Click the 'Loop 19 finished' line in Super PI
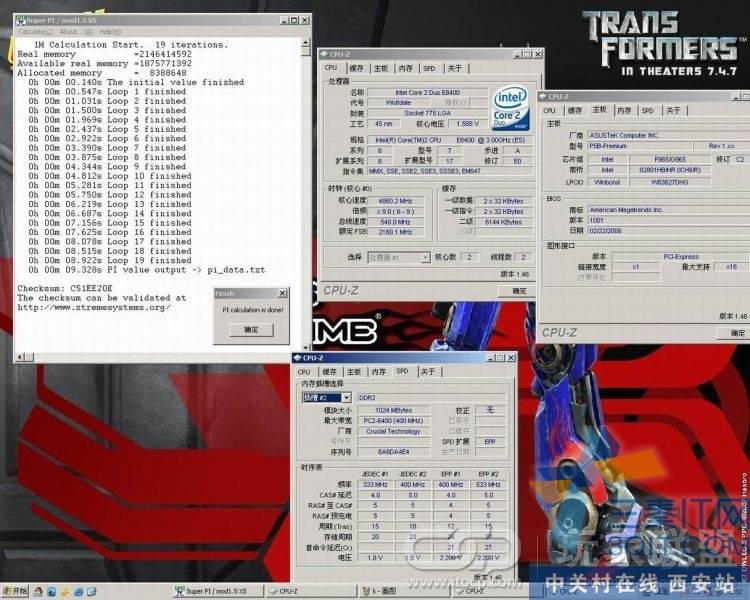The image size is (750, 600). (x=110, y=260)
